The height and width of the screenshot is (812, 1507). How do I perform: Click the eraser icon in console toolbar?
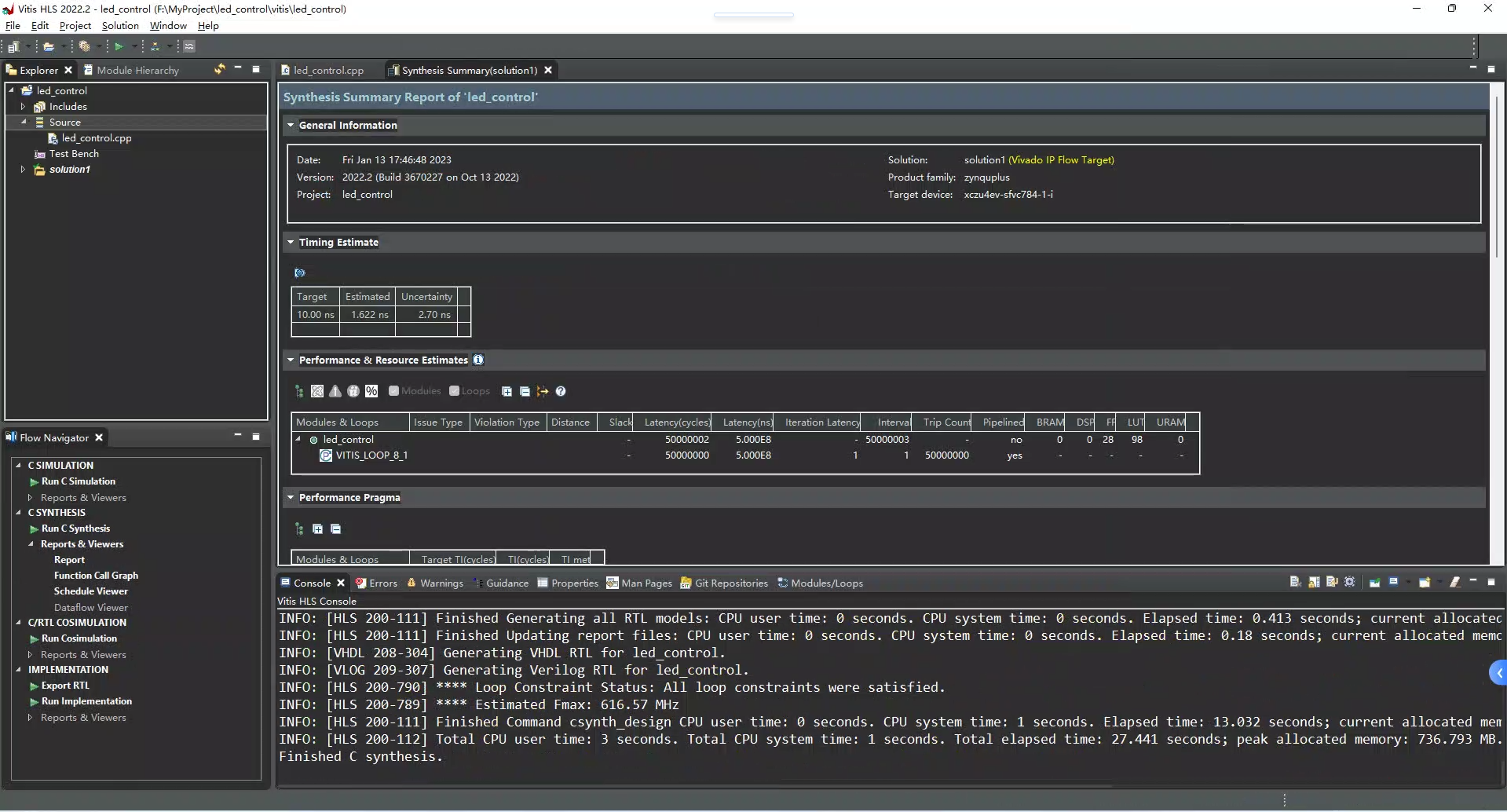pyautogui.click(x=1455, y=582)
